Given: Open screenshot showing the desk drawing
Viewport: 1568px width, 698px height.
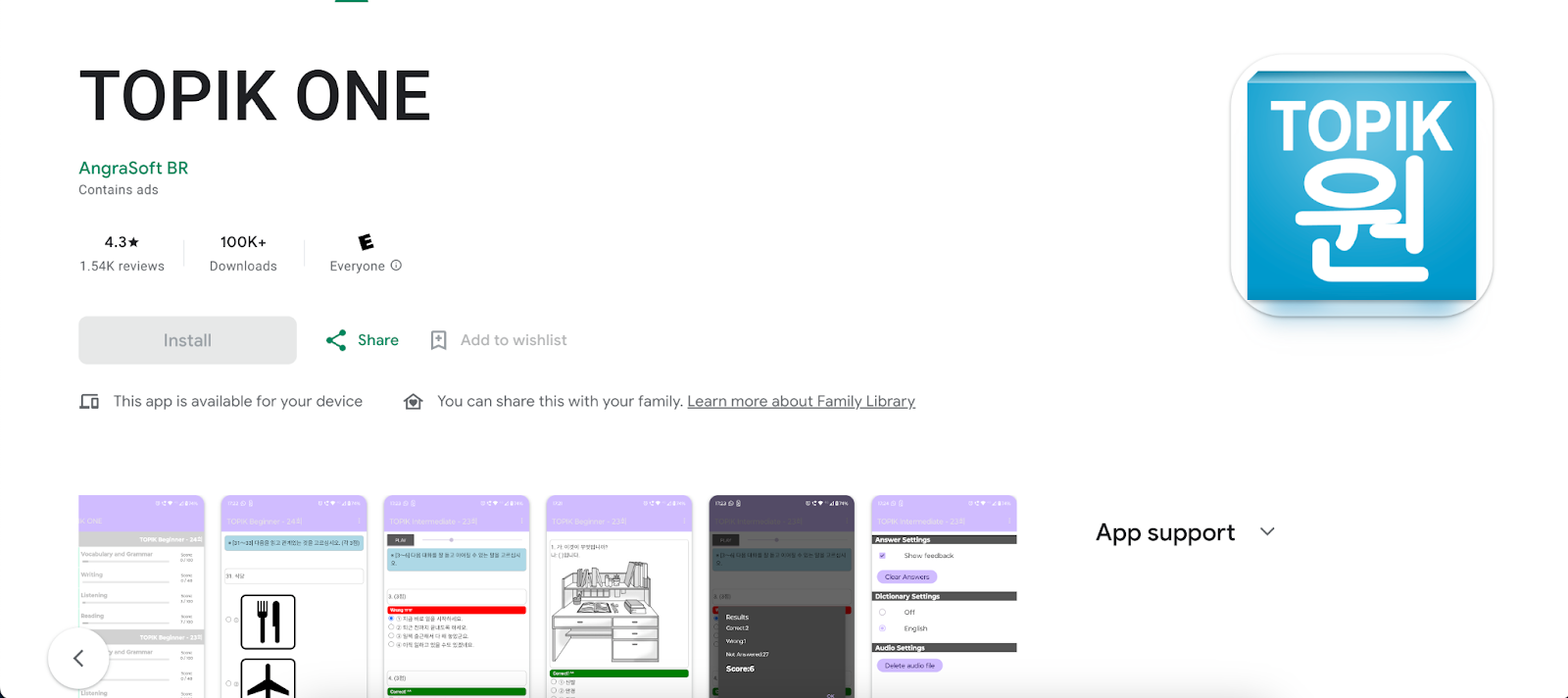Looking at the screenshot, I should [x=619, y=596].
